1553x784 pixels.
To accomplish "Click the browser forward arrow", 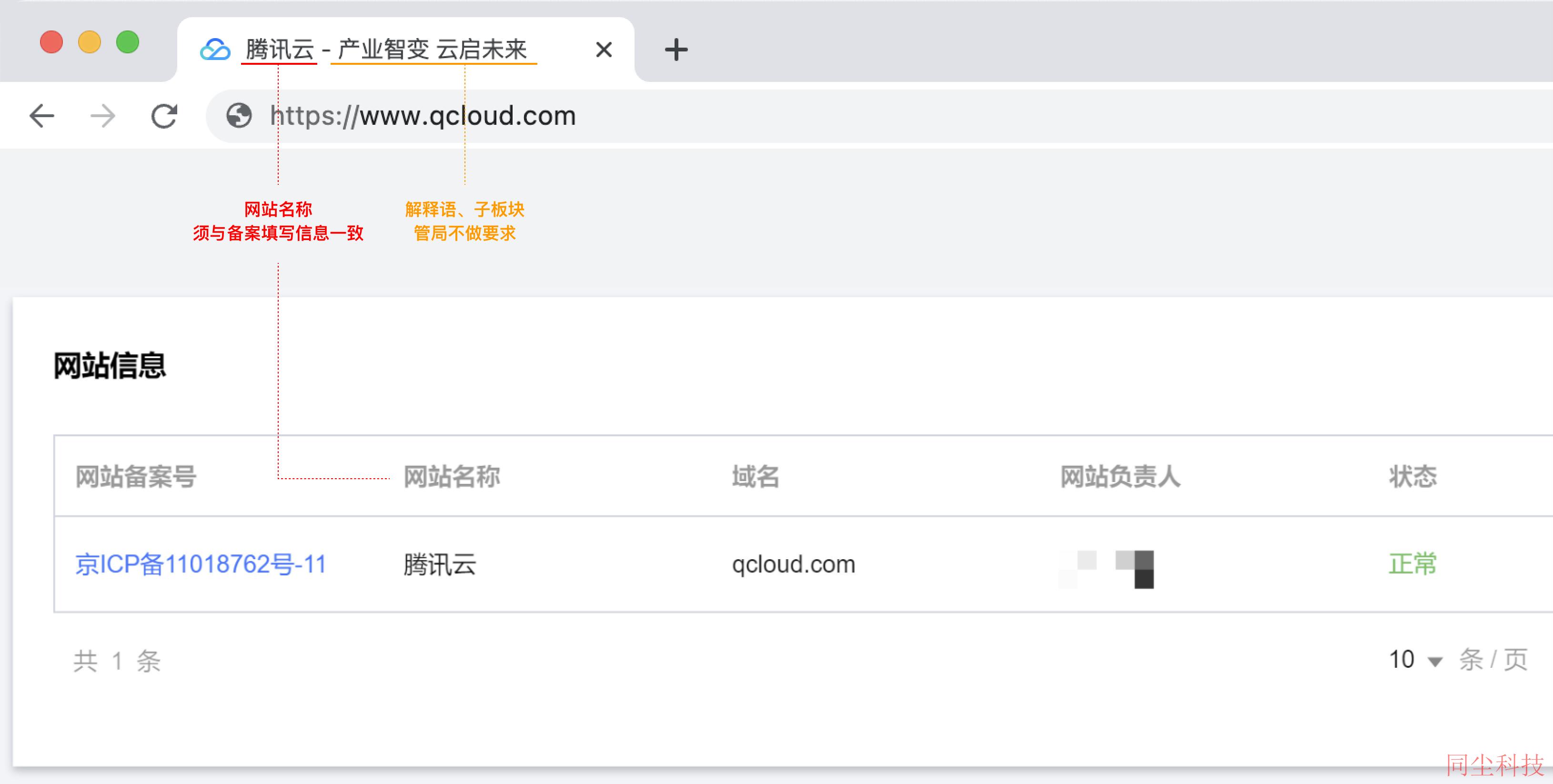I will [102, 116].
